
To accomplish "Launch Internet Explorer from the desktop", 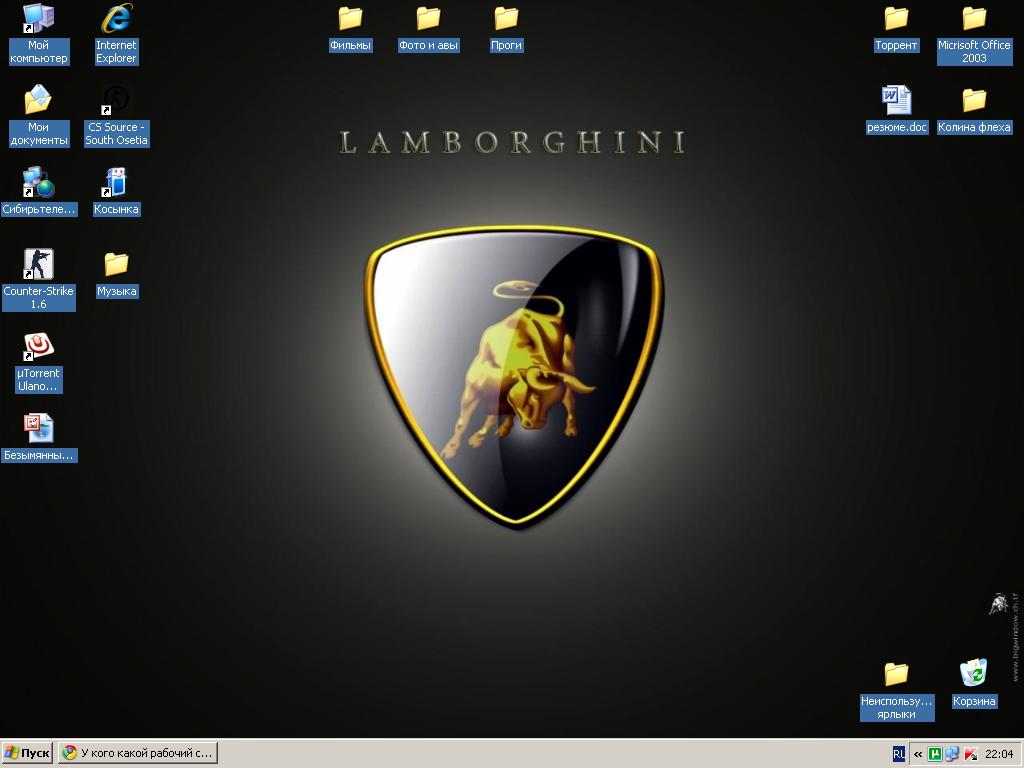I will [x=116, y=19].
